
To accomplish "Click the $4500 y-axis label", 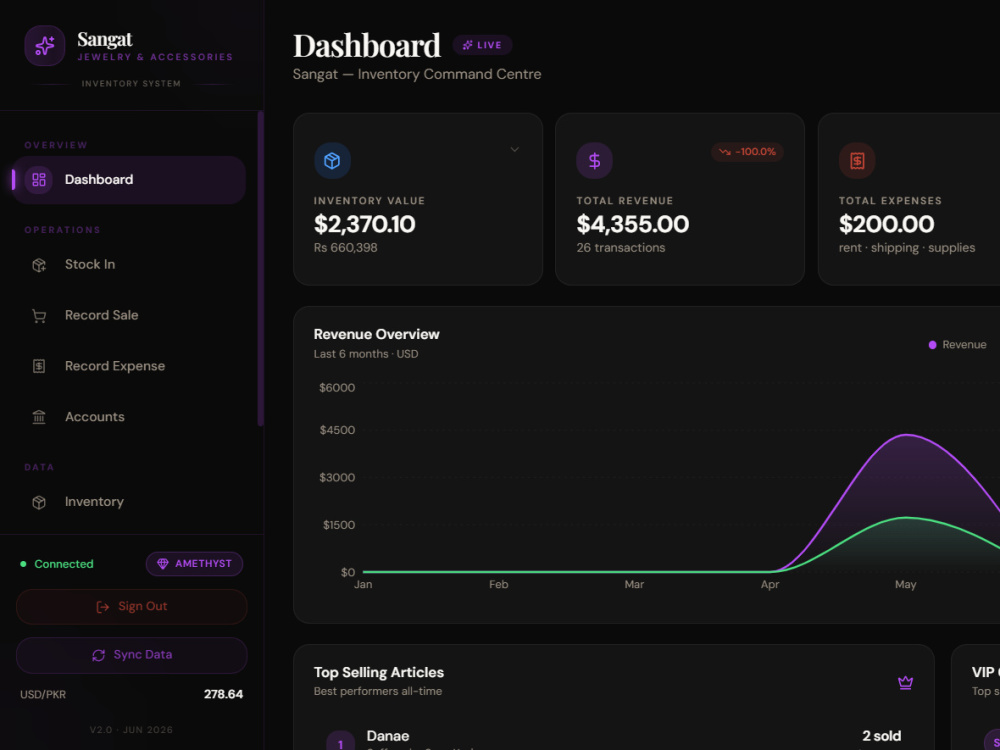I will pyautogui.click(x=337, y=430).
